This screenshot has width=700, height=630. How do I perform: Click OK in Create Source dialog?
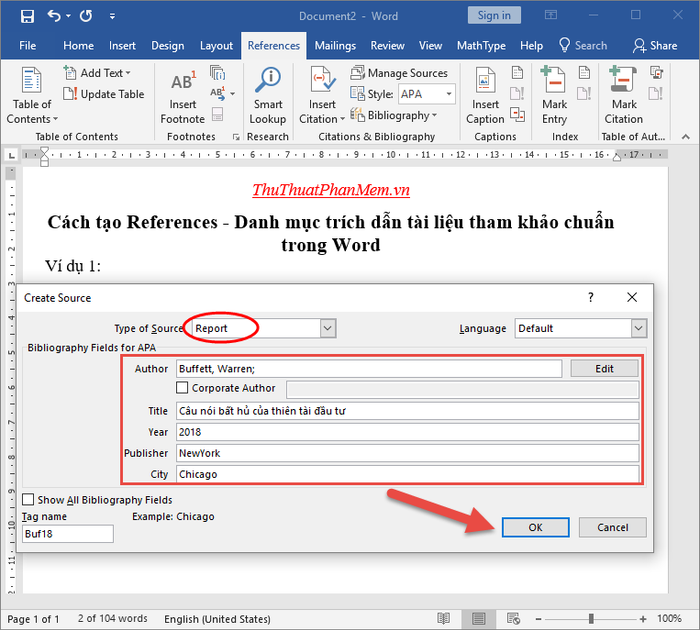(535, 527)
